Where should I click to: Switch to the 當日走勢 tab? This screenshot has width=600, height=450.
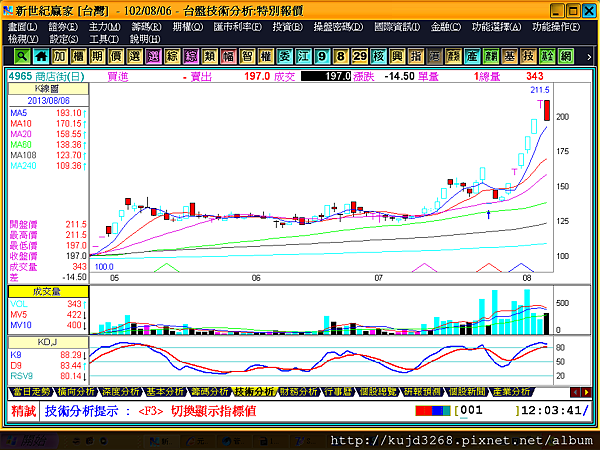(32, 391)
